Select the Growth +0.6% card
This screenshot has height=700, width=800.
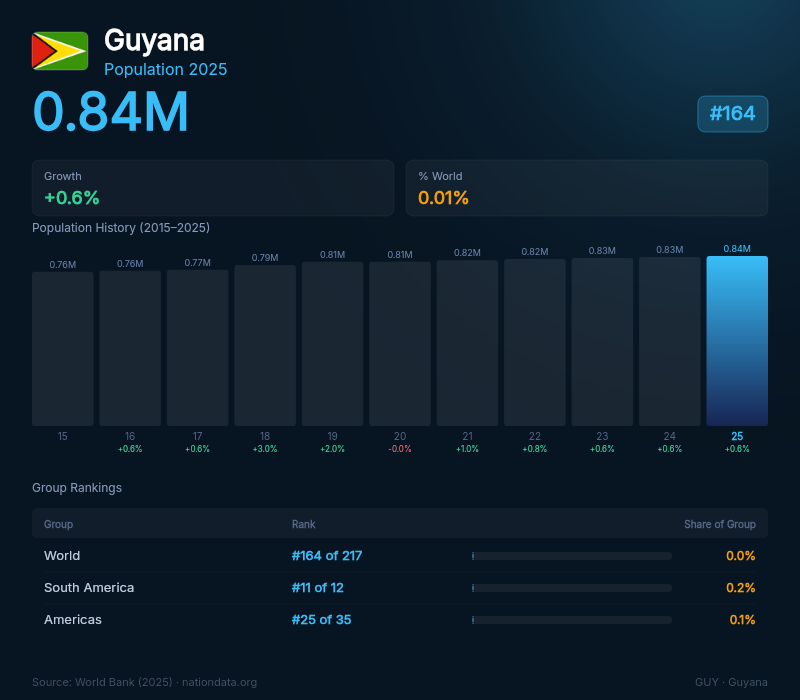point(213,188)
